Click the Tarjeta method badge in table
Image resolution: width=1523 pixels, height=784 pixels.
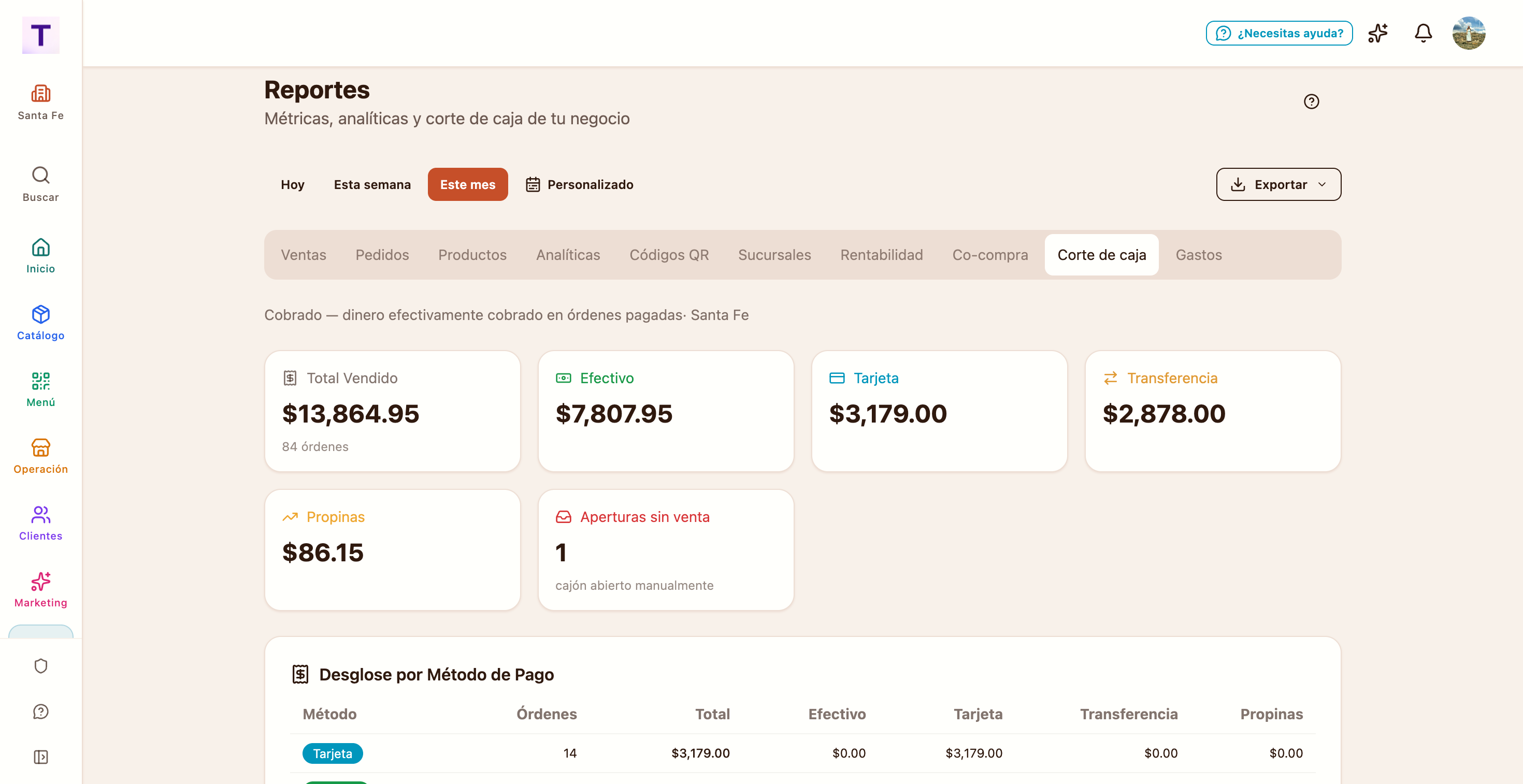click(332, 753)
